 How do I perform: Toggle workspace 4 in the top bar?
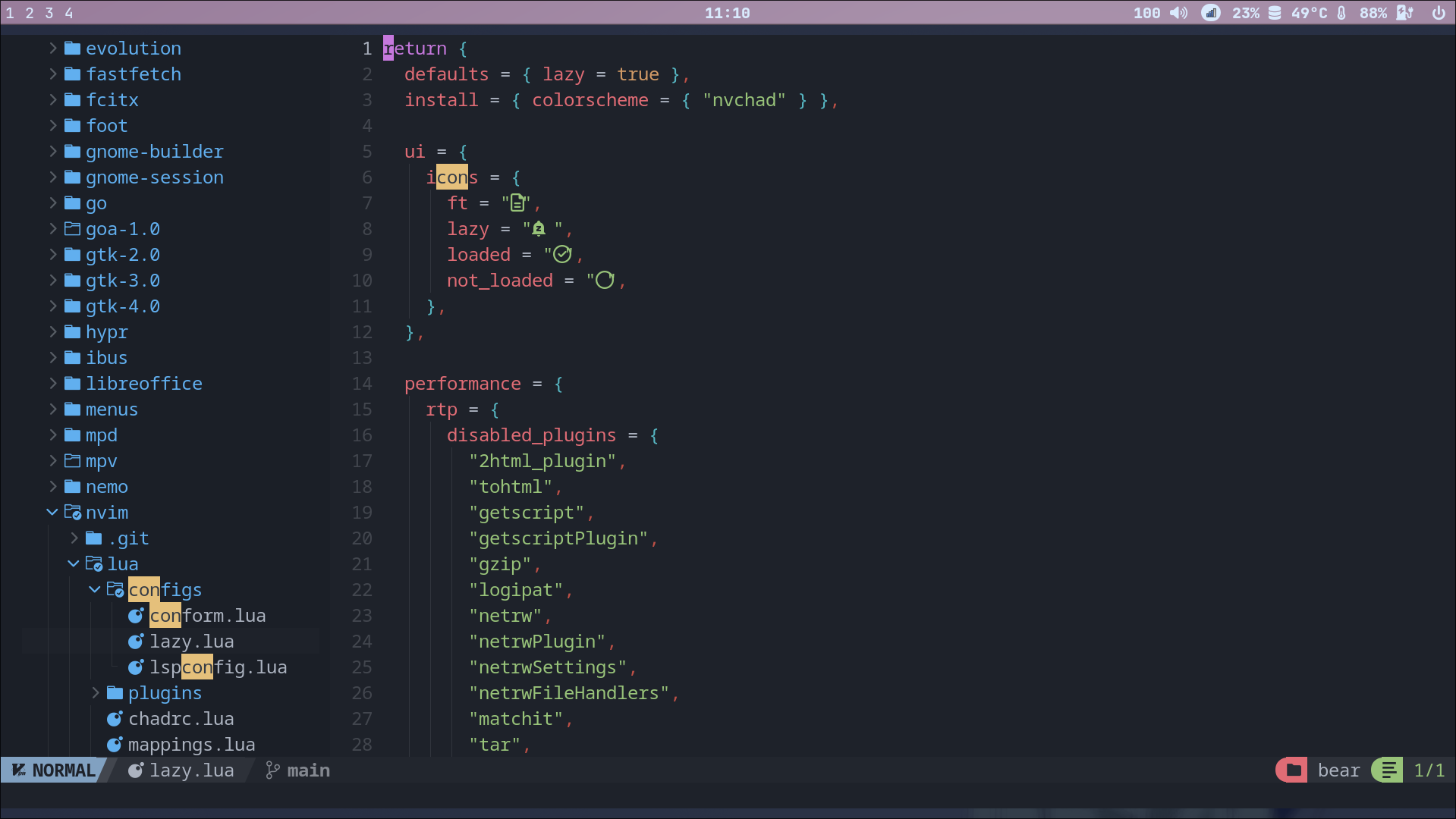(68, 12)
